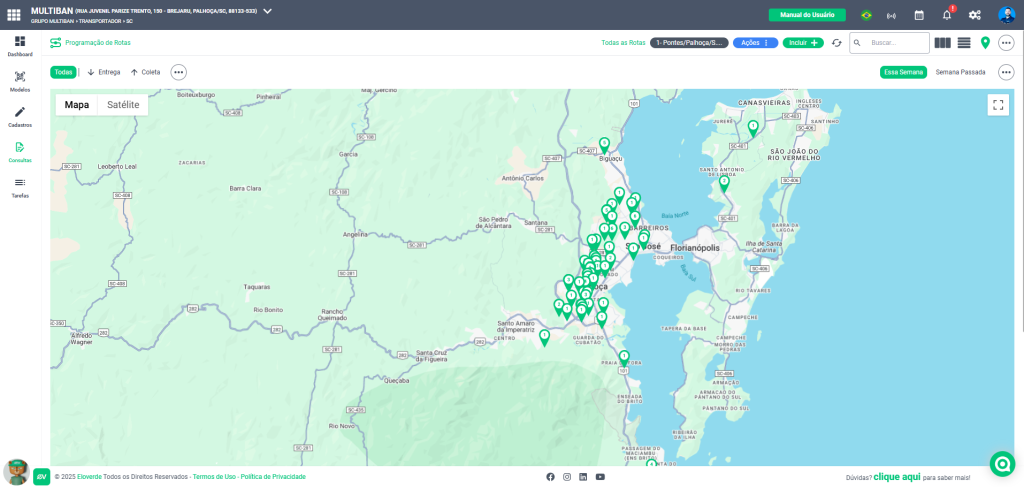Open the notifications bell

point(946,15)
